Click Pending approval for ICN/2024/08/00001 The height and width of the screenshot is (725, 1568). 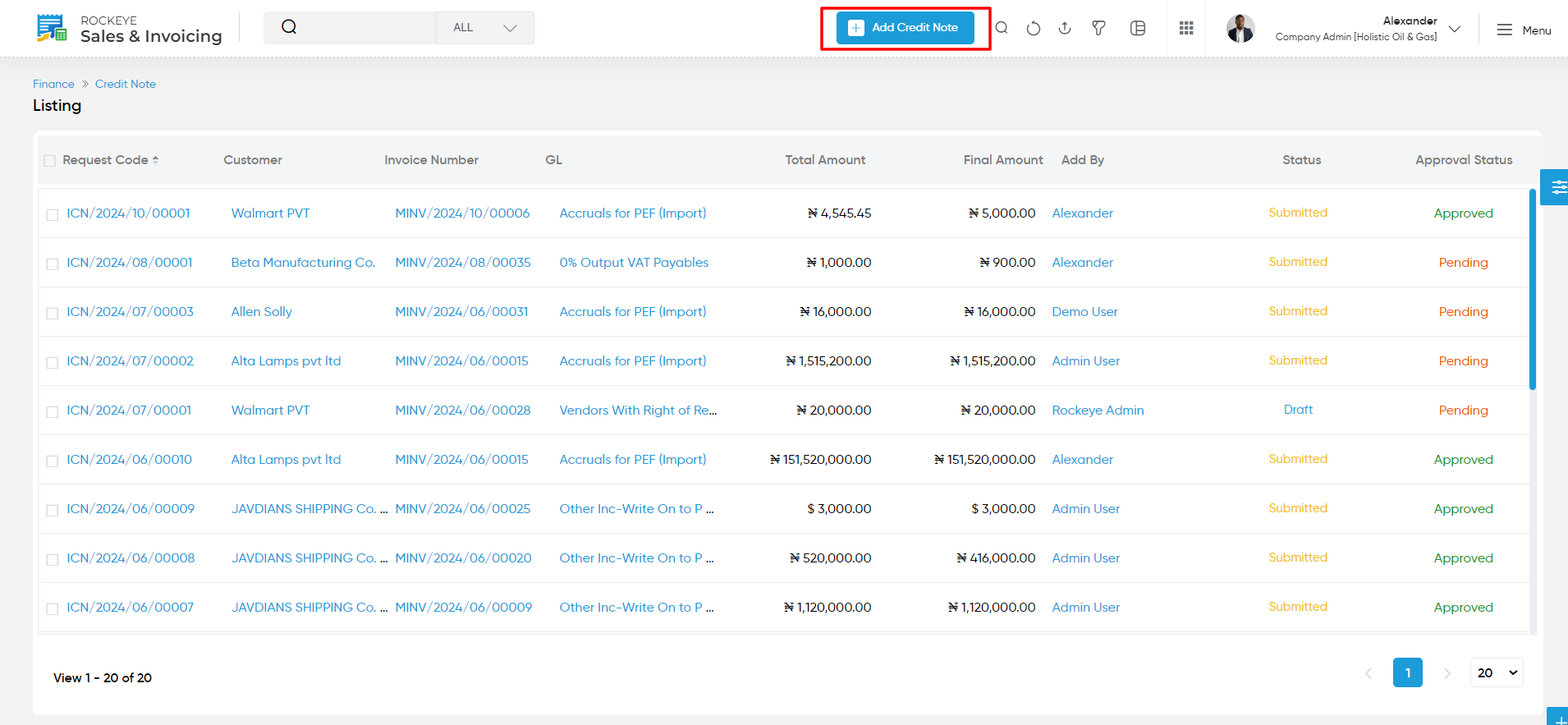(x=1463, y=263)
